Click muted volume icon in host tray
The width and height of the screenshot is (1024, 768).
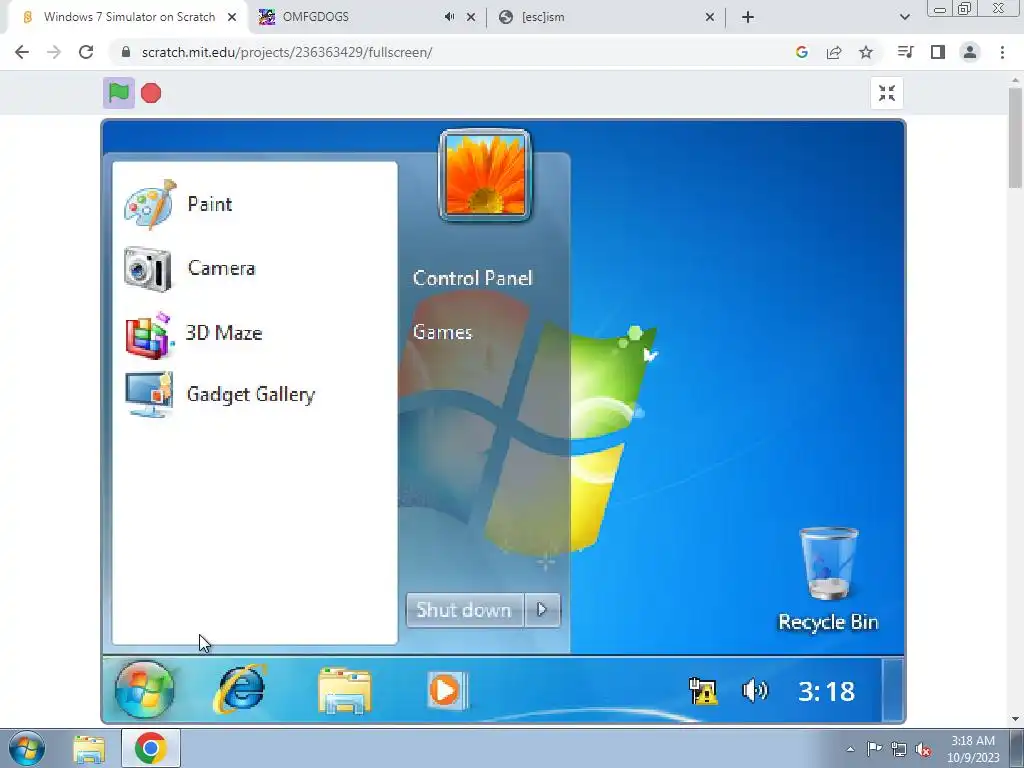pyautogui.click(x=923, y=750)
